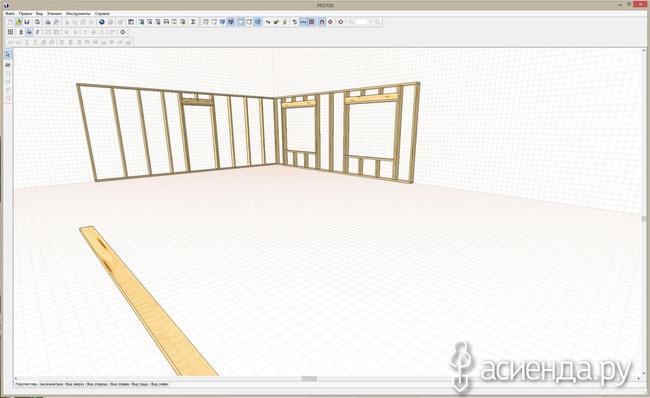
Task: Switch to the Вид слева tab
Action: pyautogui.click(x=160, y=384)
